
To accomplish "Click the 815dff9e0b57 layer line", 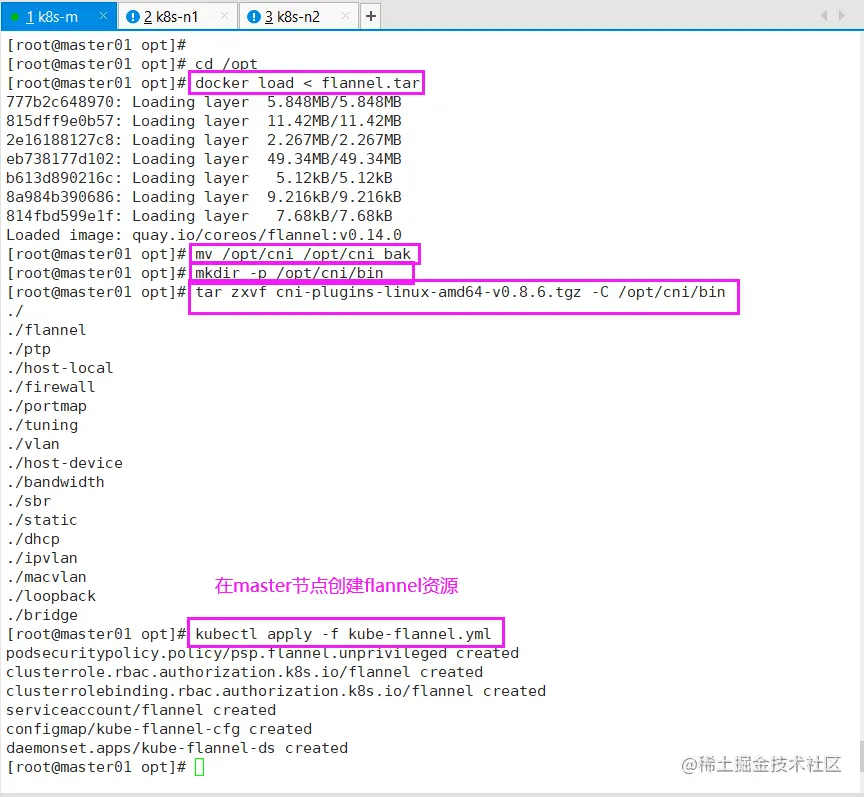I will [x=204, y=121].
